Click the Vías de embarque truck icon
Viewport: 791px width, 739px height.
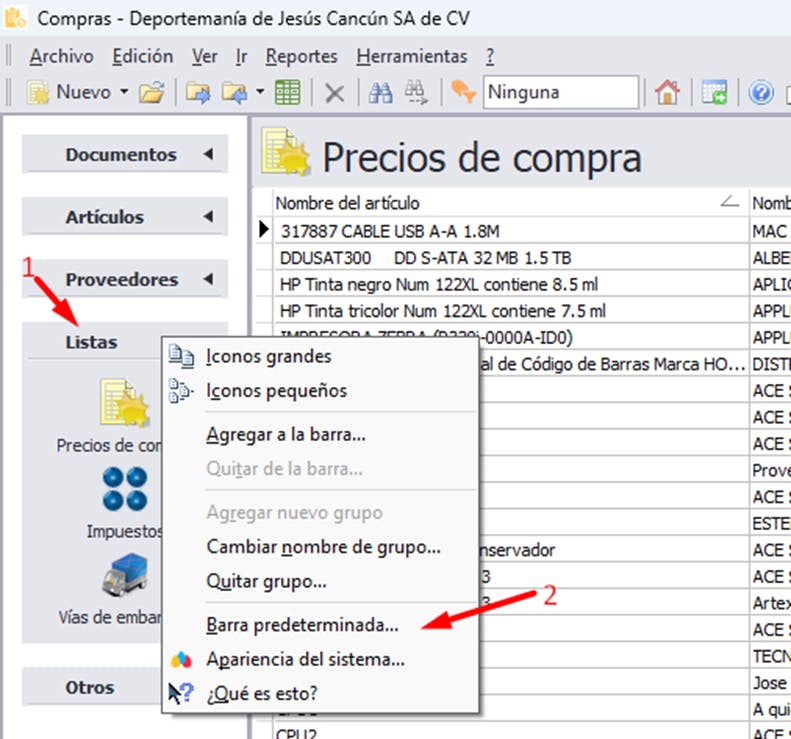point(125,575)
